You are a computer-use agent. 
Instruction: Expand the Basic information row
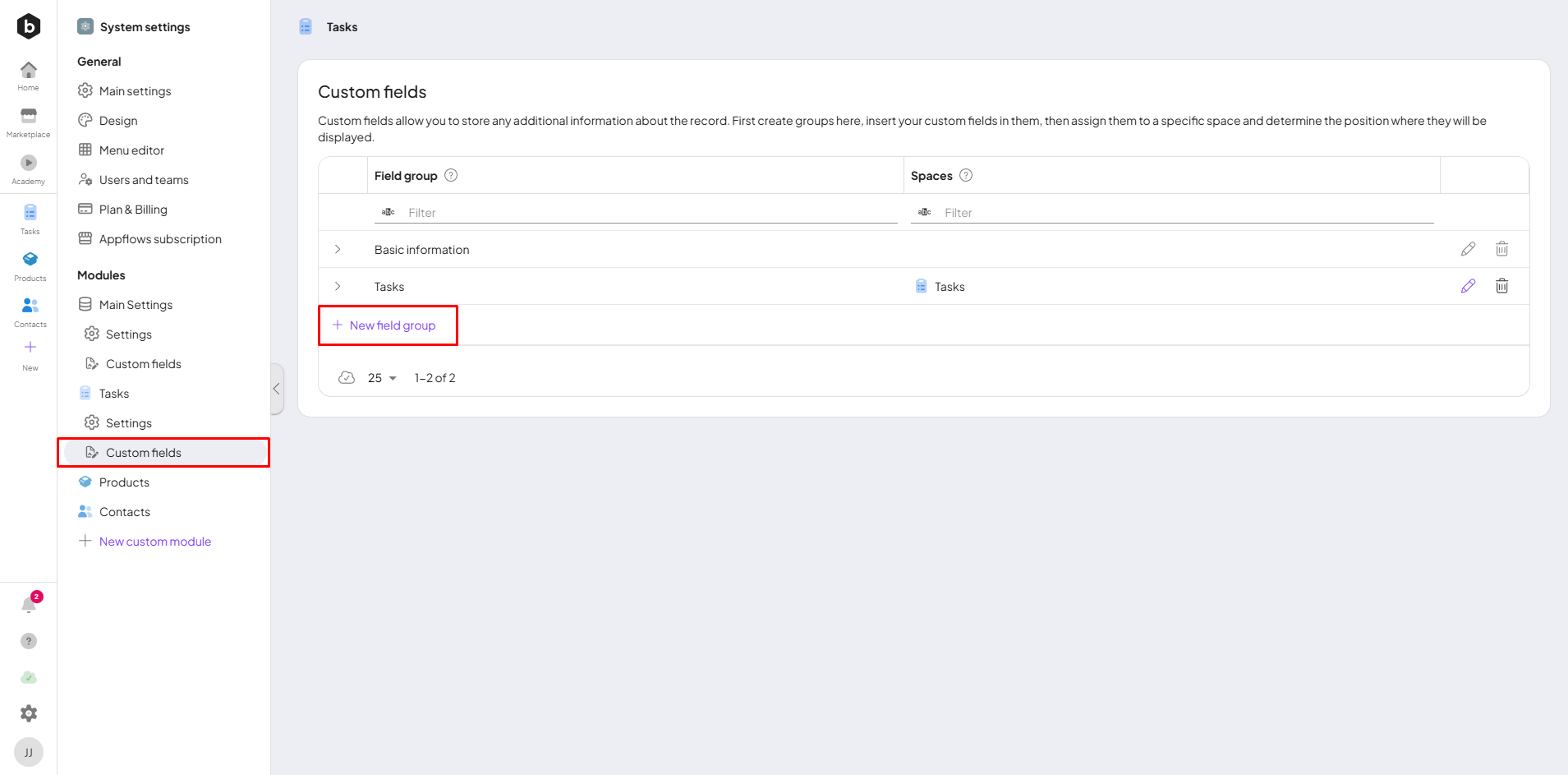pyautogui.click(x=338, y=249)
